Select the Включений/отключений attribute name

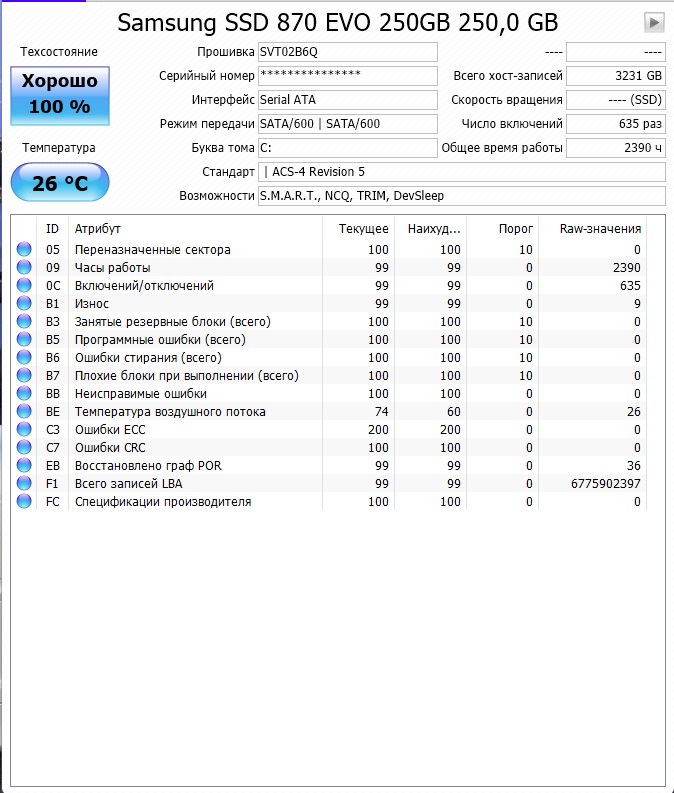[x=144, y=286]
